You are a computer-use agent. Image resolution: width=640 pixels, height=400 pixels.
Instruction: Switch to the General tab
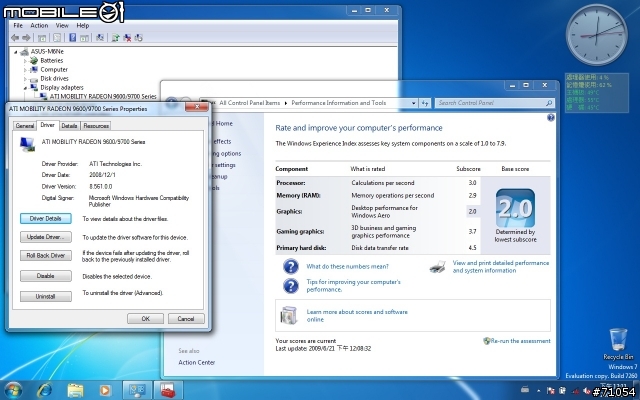tap(24, 126)
